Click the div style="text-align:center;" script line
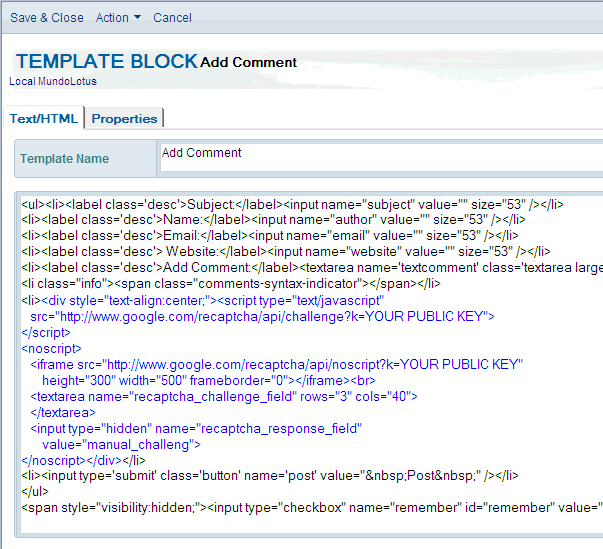603x549 pixels. click(x=203, y=301)
